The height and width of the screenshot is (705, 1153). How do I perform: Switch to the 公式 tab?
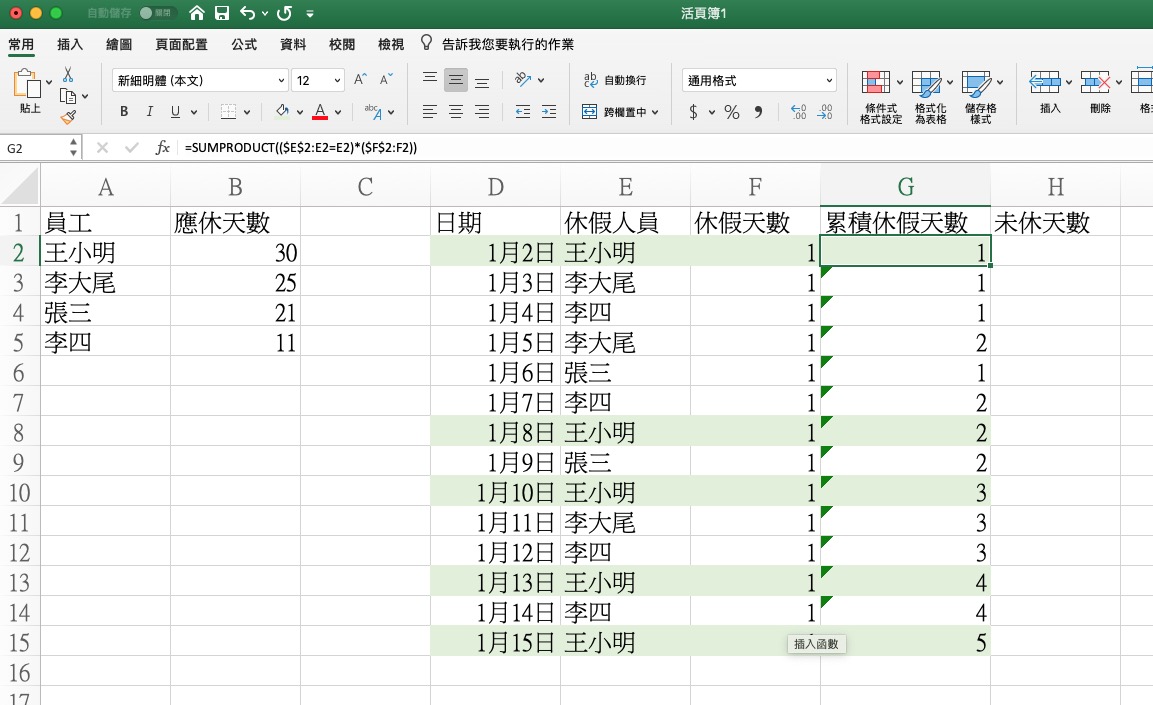click(244, 45)
